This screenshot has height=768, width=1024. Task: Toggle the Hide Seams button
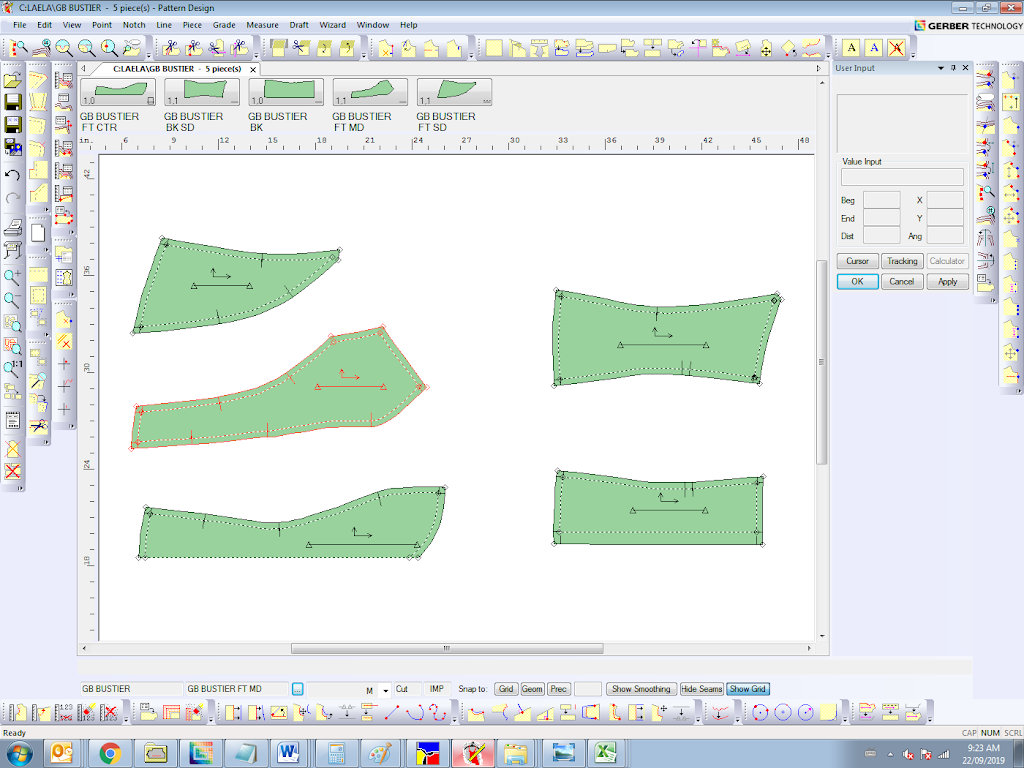701,689
